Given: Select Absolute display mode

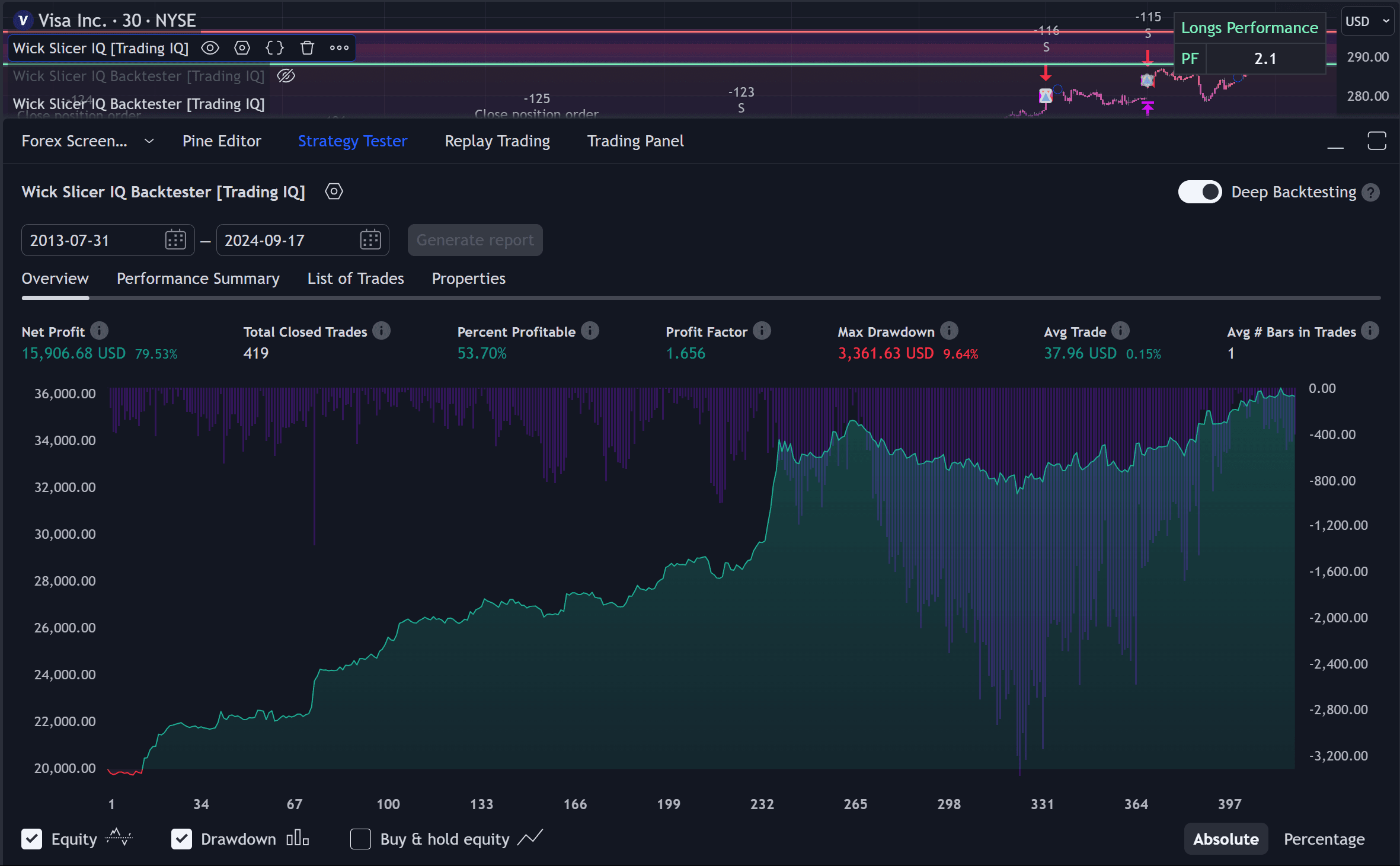Looking at the screenshot, I should coord(1226,839).
